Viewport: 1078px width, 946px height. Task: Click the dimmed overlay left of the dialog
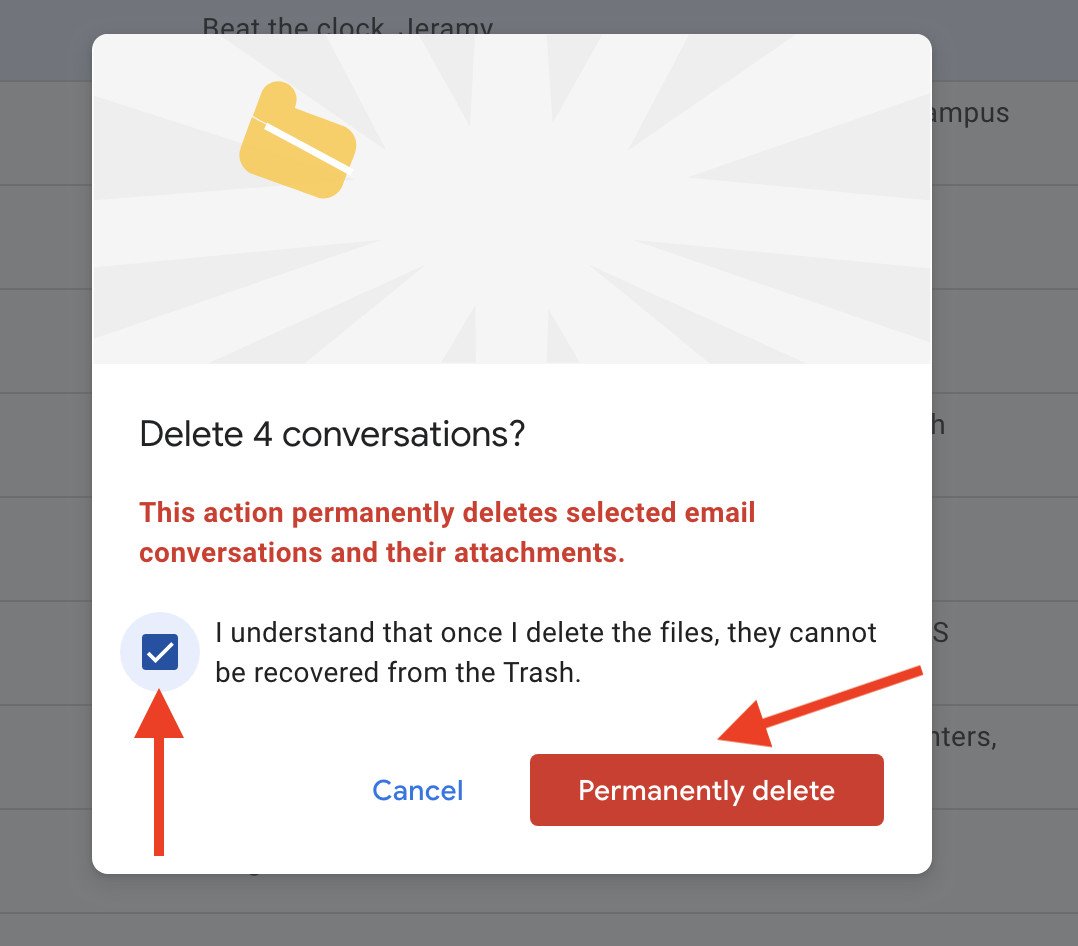click(x=45, y=450)
